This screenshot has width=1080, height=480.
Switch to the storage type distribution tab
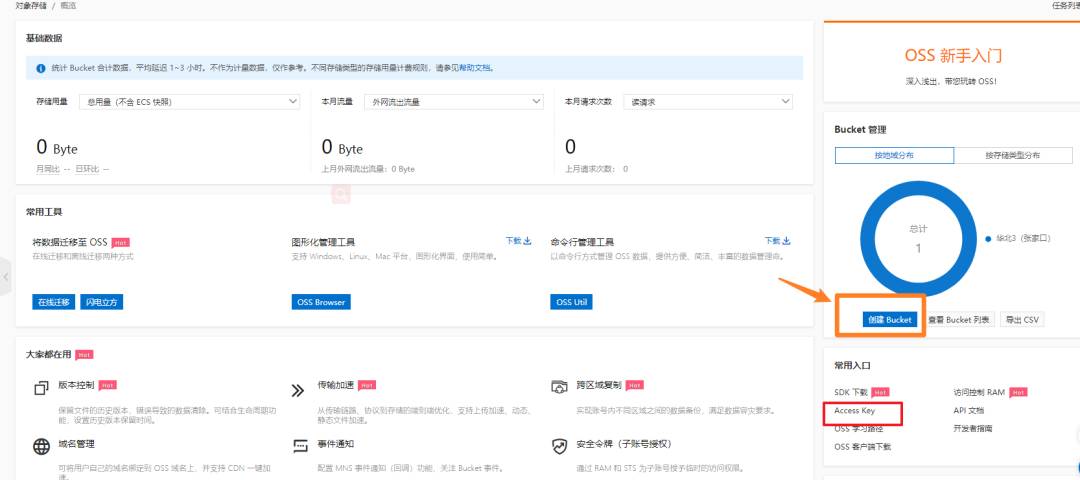click(x=1013, y=156)
